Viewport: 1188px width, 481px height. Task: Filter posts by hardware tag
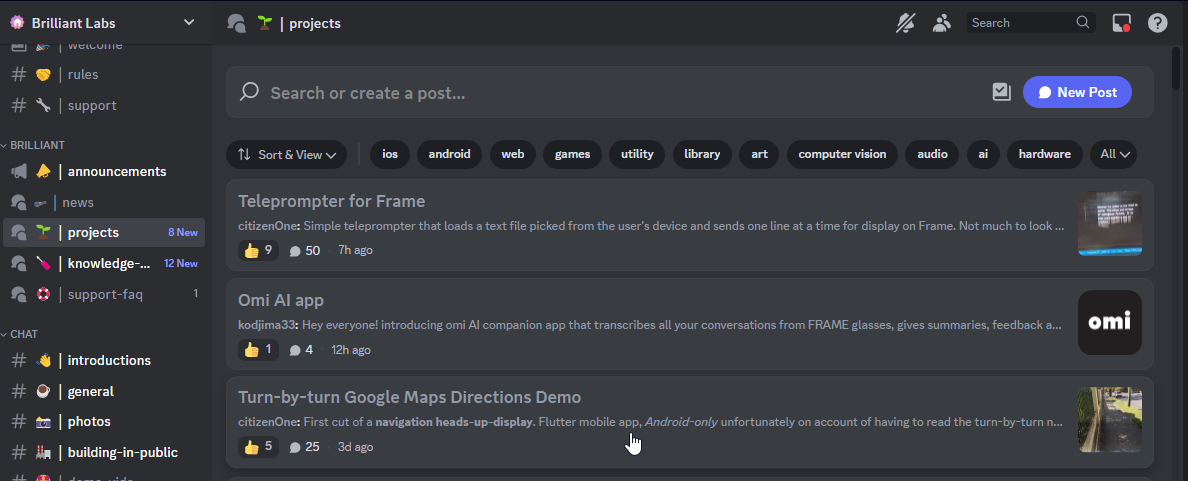pyautogui.click(x=1045, y=155)
